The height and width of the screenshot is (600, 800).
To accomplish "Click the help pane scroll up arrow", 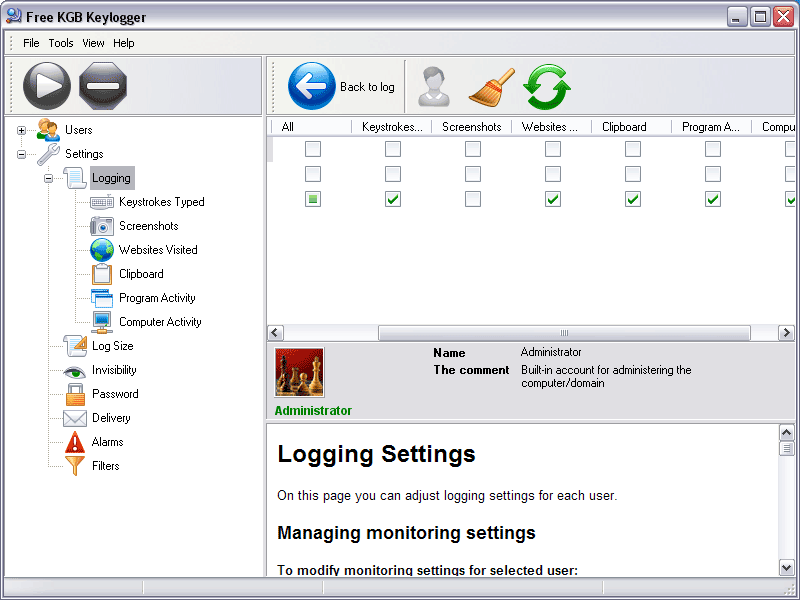I will pos(786,433).
